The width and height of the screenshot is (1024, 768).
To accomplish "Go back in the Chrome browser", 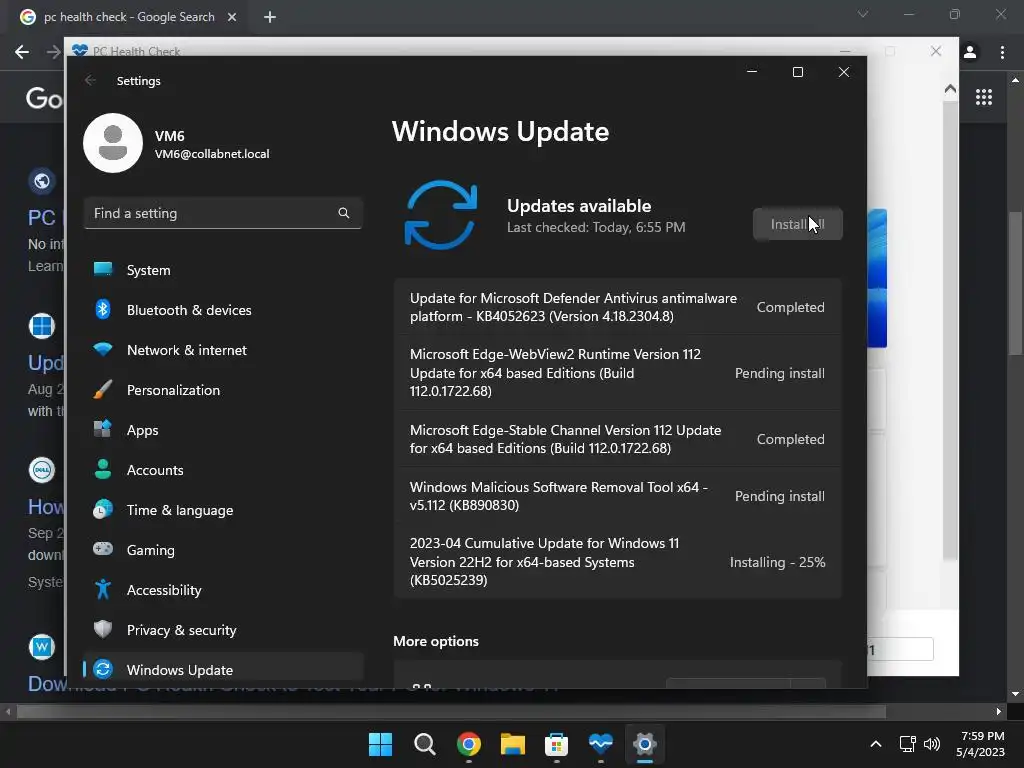I will [22, 52].
